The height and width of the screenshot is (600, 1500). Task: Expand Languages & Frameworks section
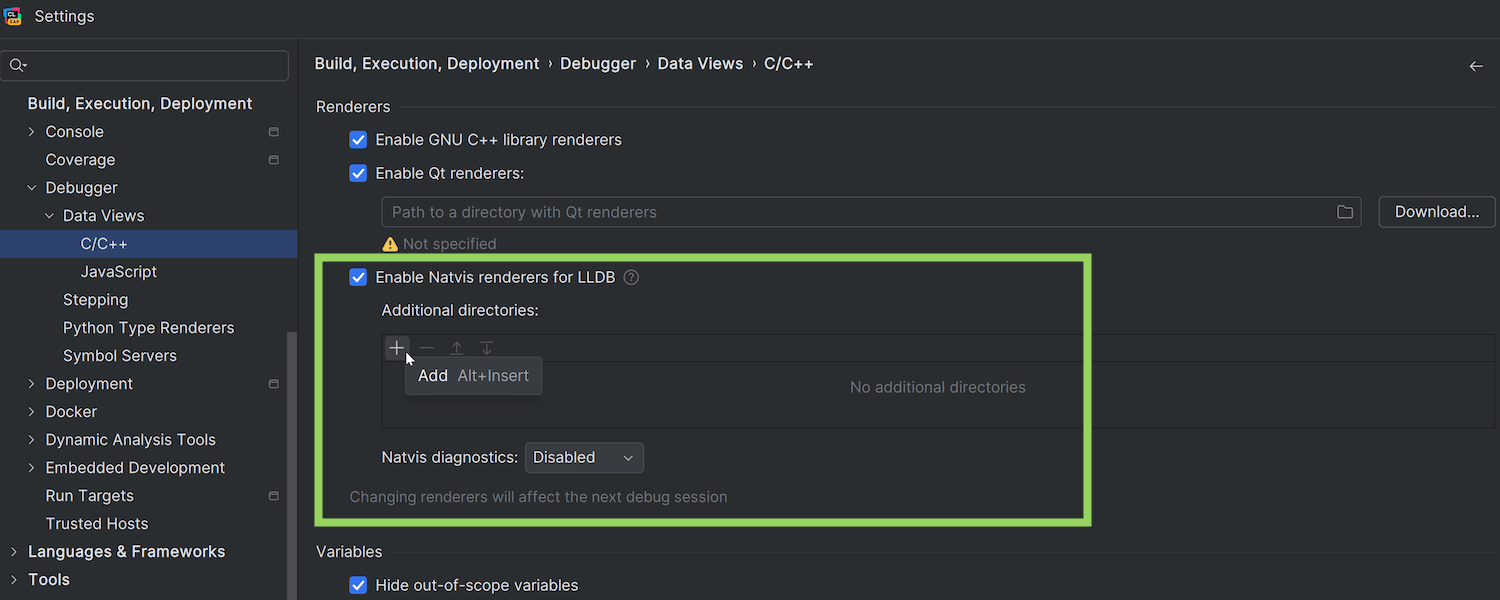pyautogui.click(x=14, y=552)
